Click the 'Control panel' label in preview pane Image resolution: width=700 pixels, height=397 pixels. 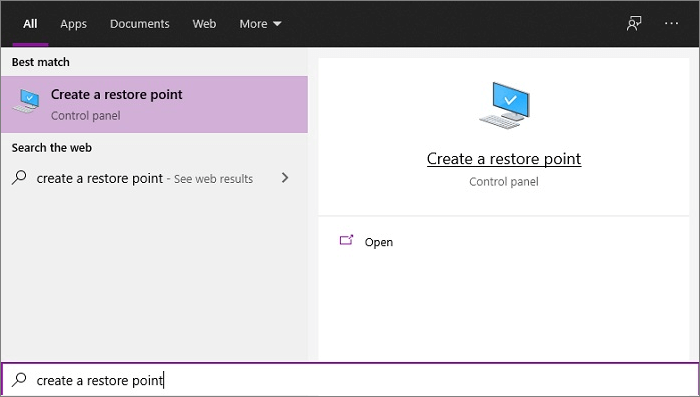504,182
